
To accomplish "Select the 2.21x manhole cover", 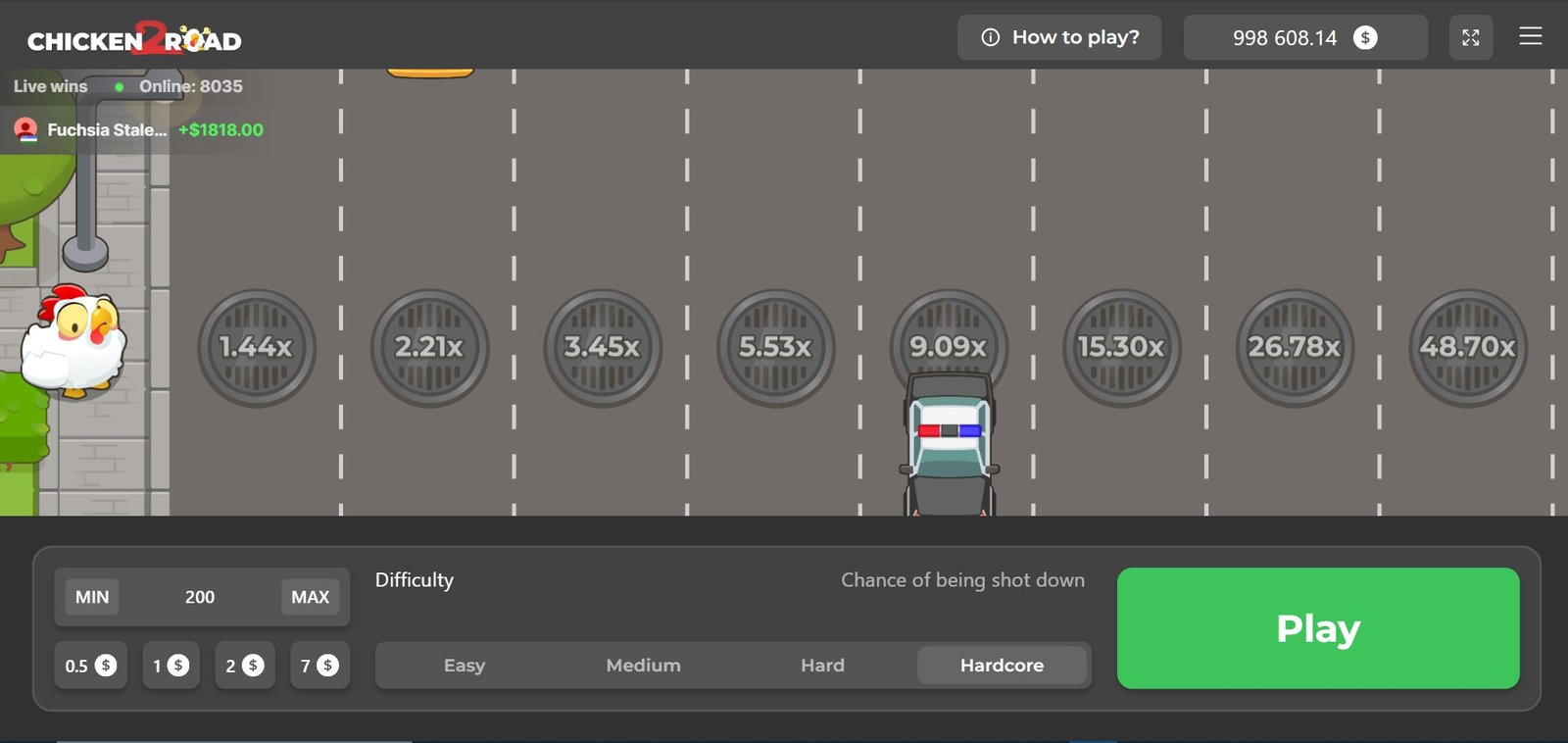I will point(429,347).
